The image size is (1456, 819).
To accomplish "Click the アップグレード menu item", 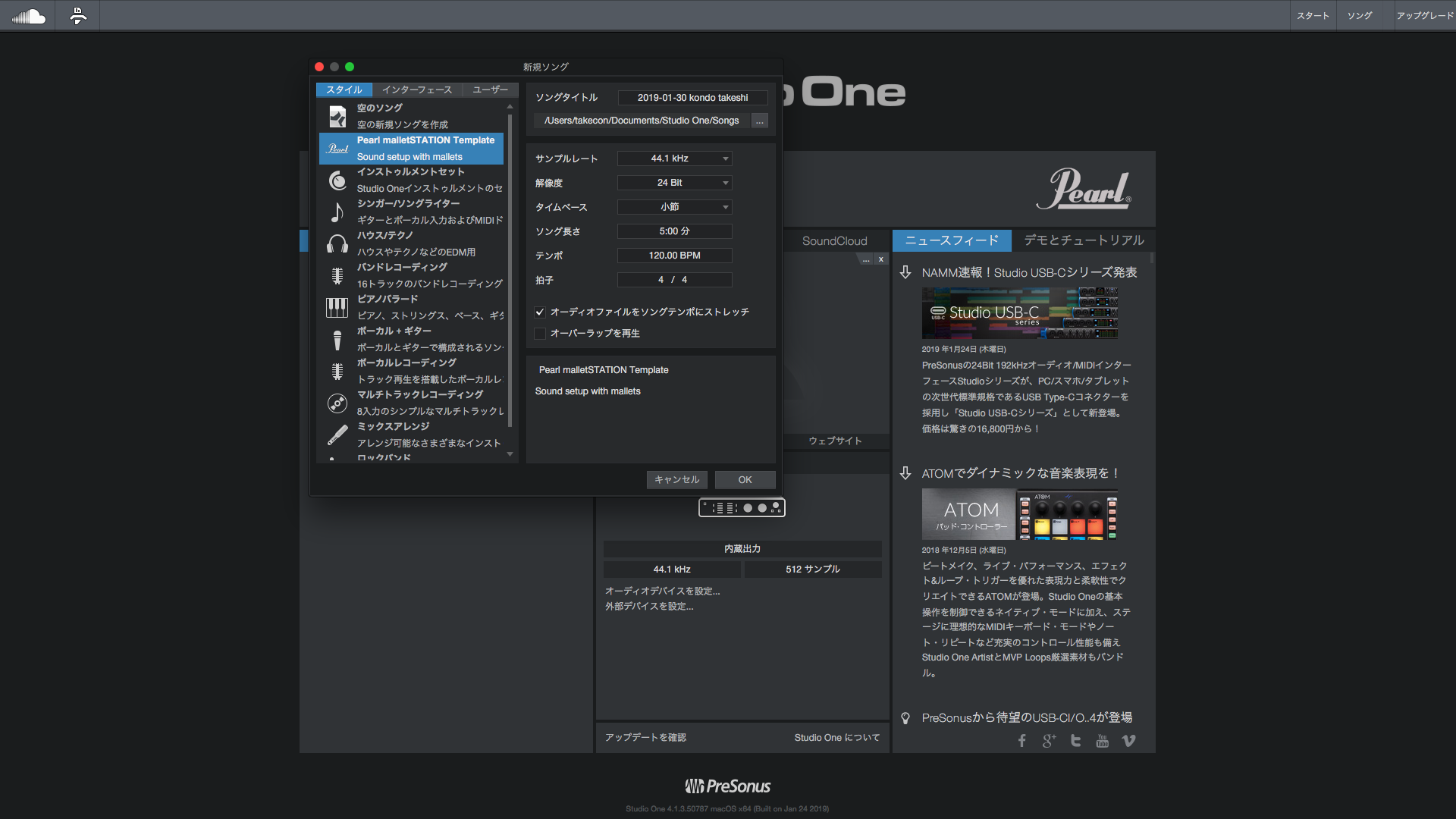I will [x=1425, y=15].
